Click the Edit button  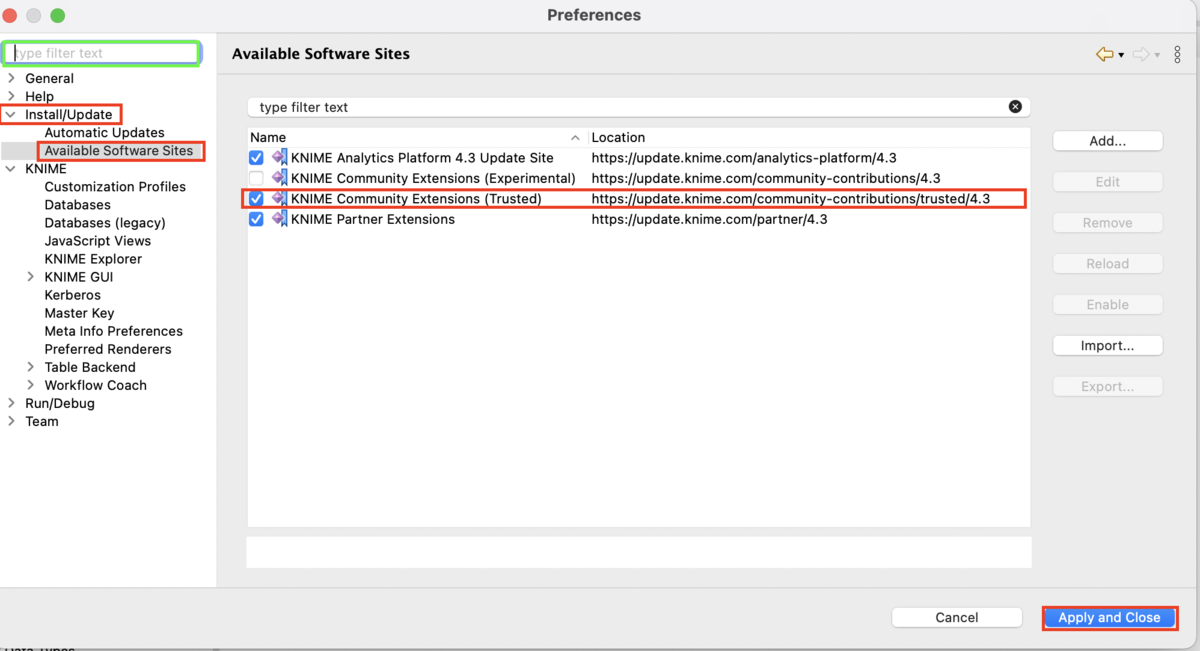pos(1108,182)
